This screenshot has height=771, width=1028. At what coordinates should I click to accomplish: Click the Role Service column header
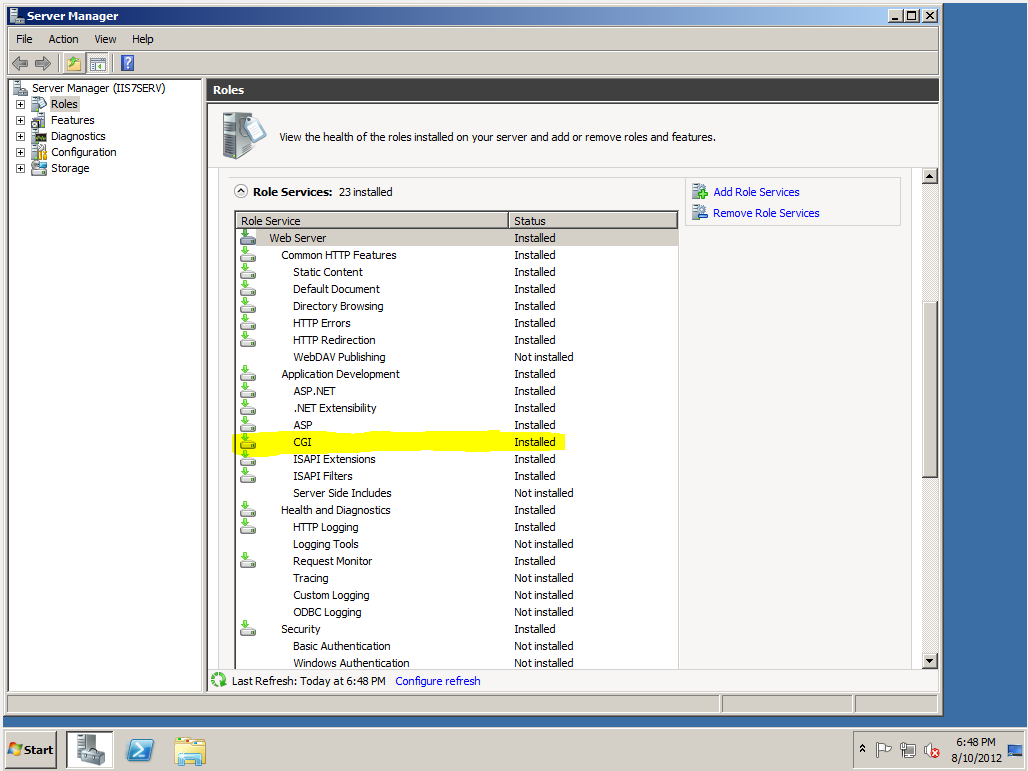pyautogui.click(x=372, y=220)
